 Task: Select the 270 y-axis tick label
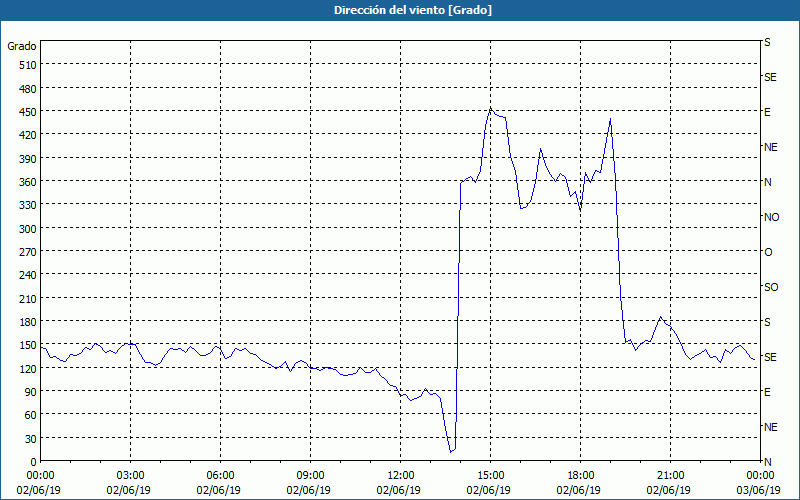click(28, 252)
